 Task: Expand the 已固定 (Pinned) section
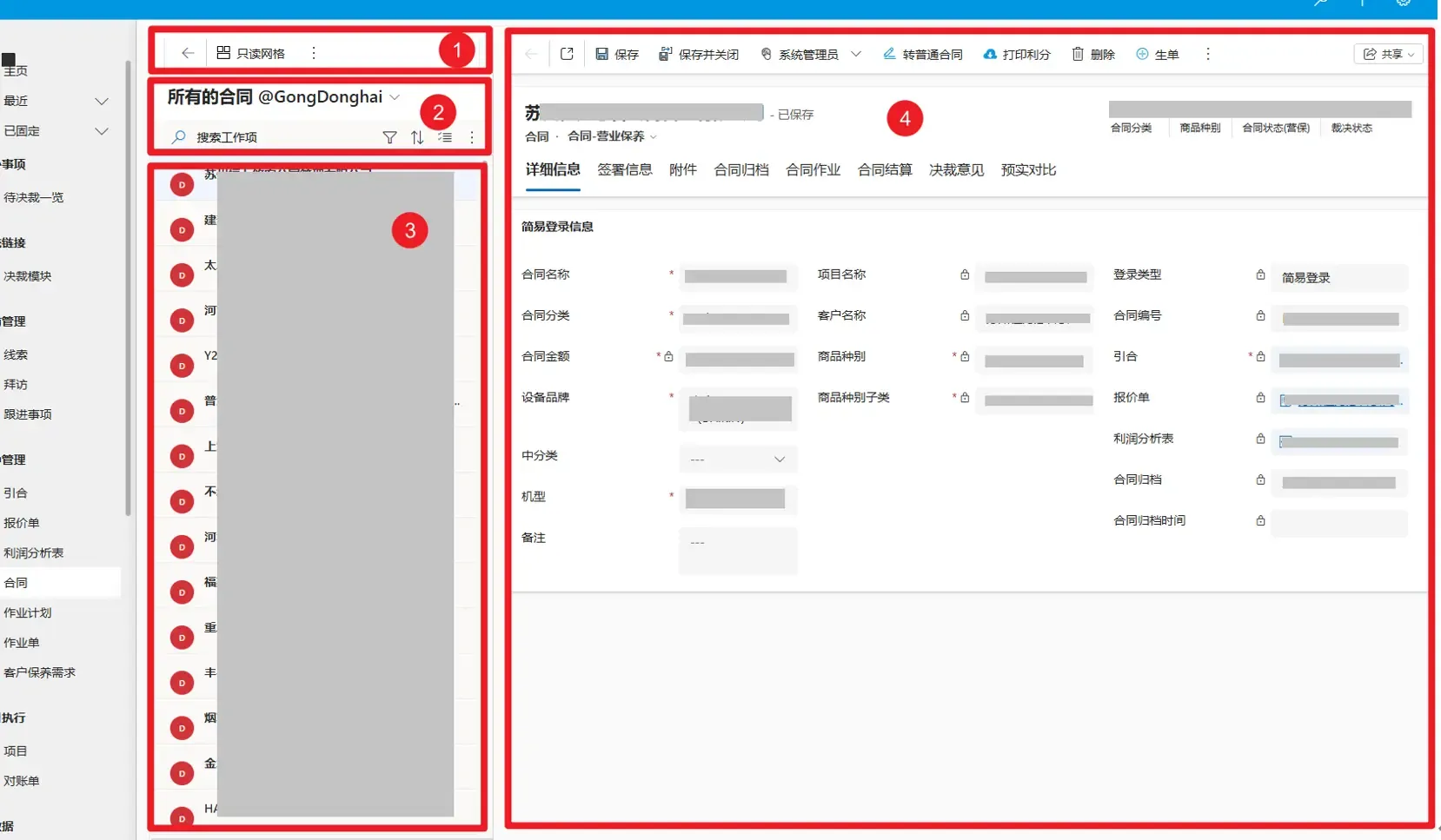tap(101, 131)
